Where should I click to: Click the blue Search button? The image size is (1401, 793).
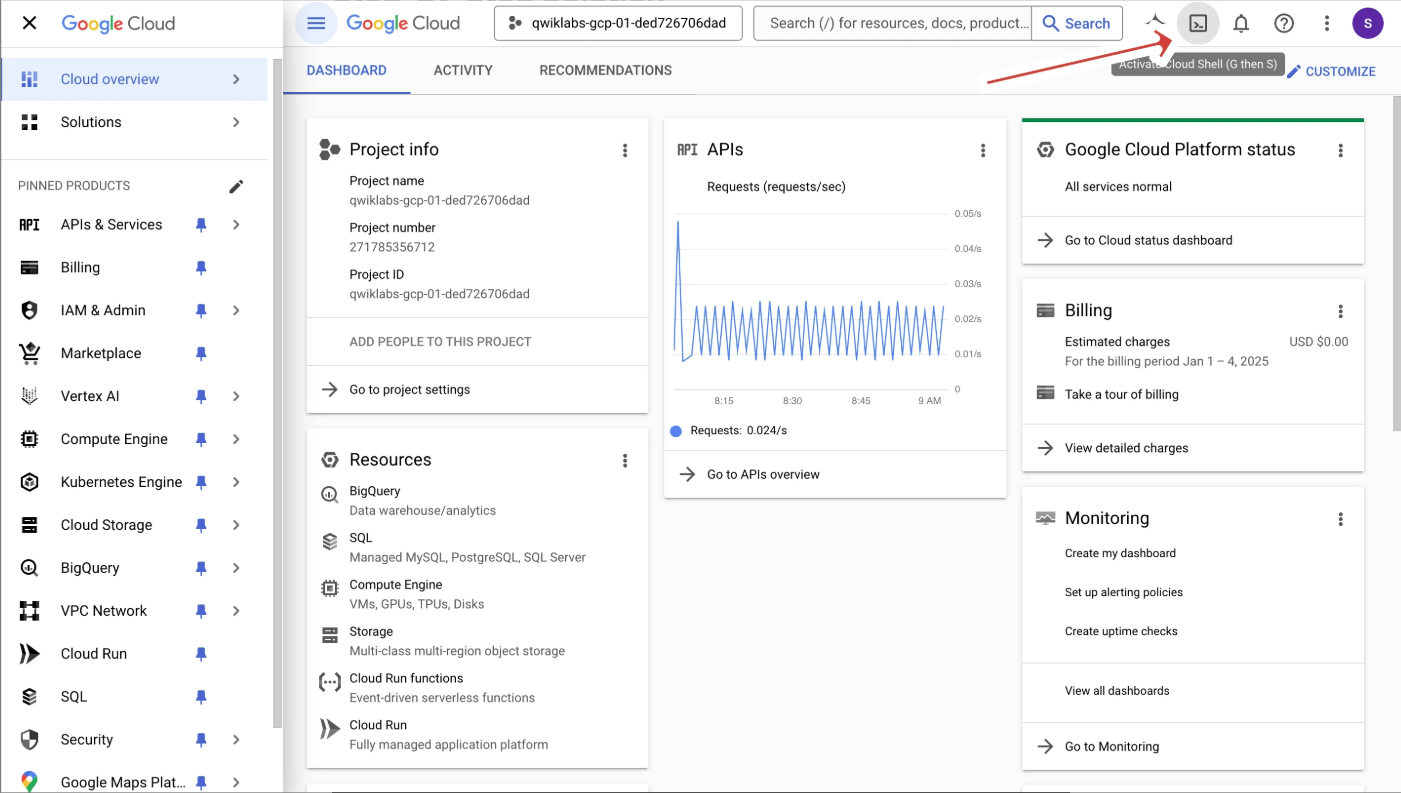(1076, 23)
